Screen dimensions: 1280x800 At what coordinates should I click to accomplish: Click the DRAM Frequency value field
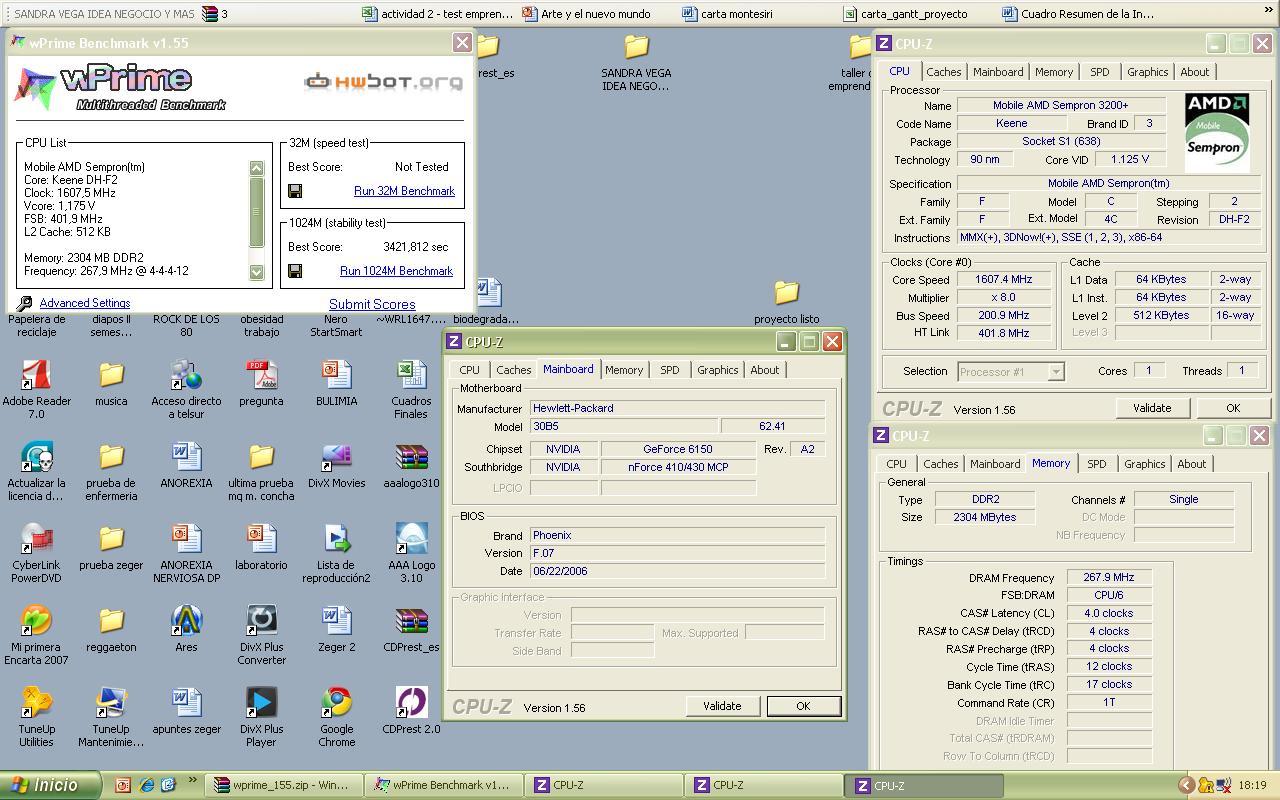tap(1109, 578)
